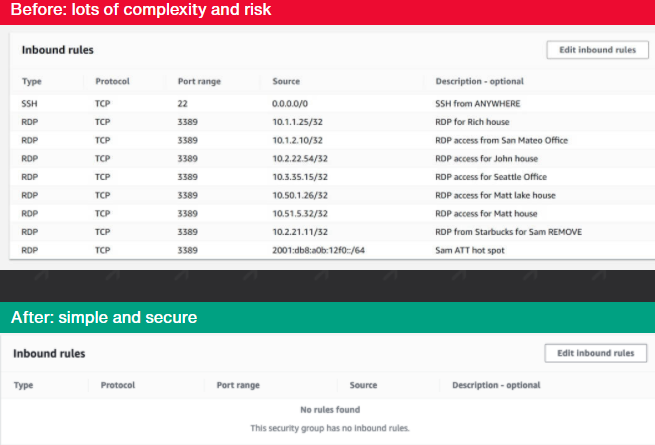Image resolution: width=655 pixels, height=445 pixels.
Task: Select the Type column header in Before table
Action: pos(32,81)
